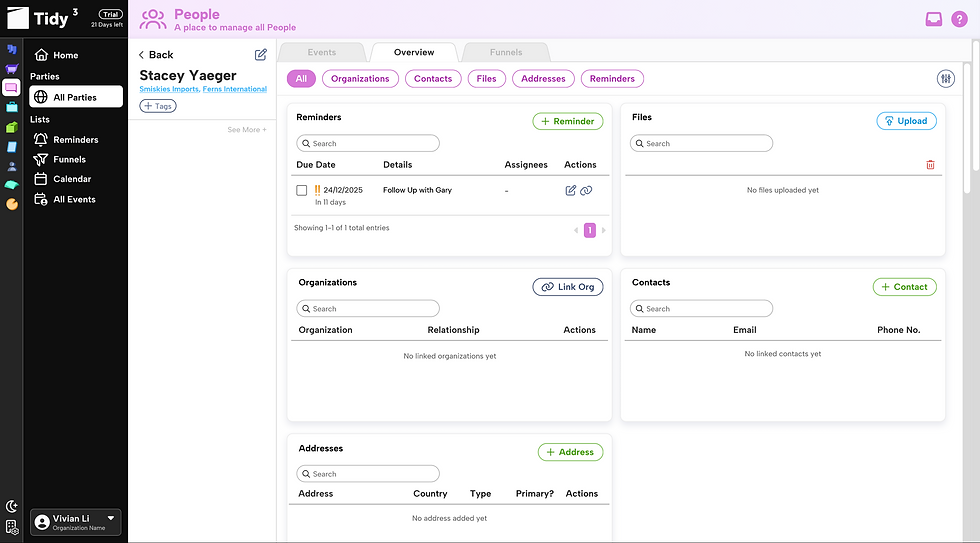Edit the Follow Up with Gary reminder
This screenshot has height=543, width=980.
(x=571, y=191)
